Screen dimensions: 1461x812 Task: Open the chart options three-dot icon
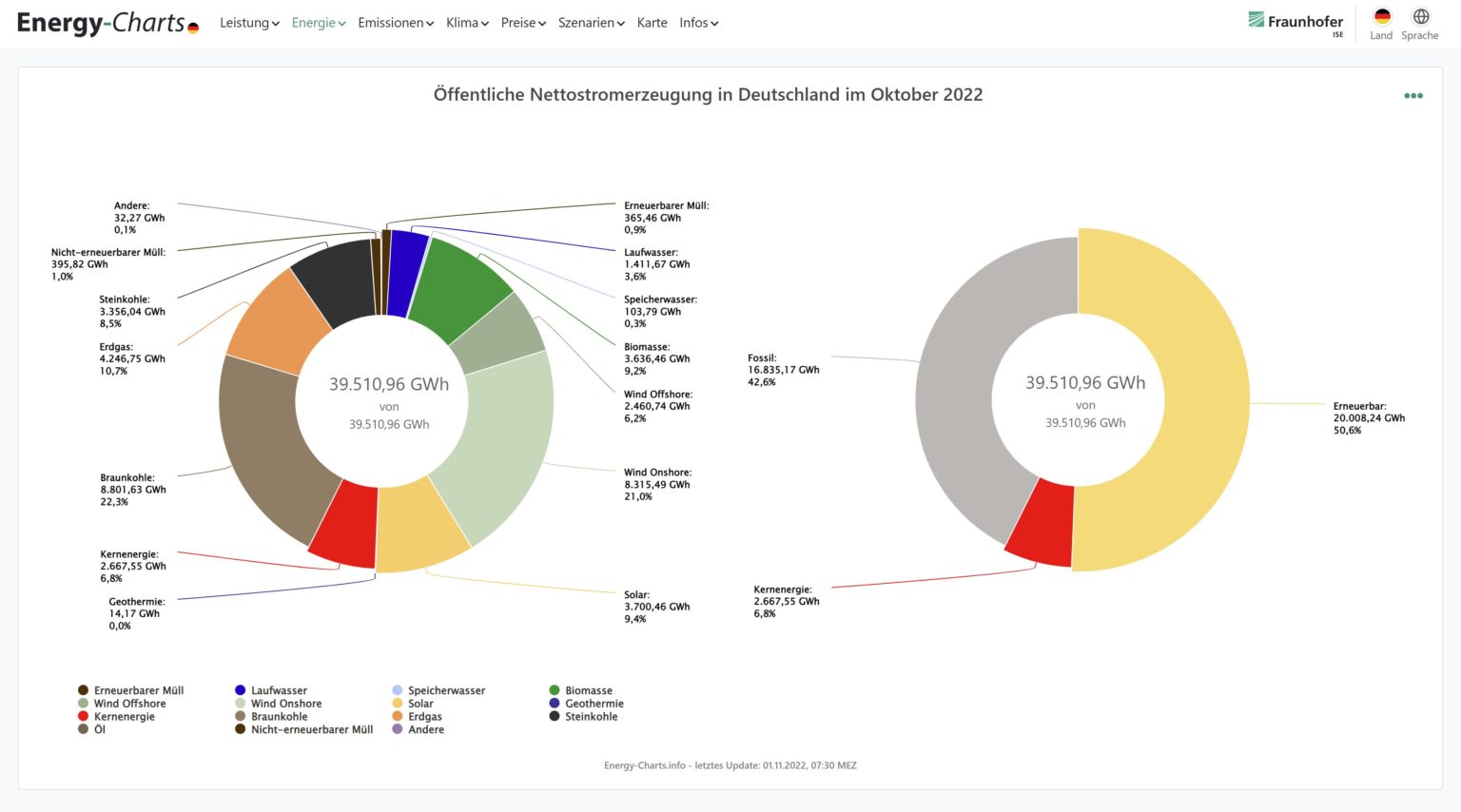[x=1412, y=95]
